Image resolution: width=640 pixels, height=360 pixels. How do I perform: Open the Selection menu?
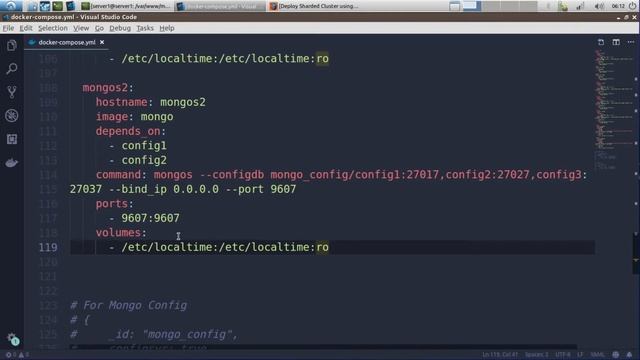pyautogui.click(x=53, y=28)
